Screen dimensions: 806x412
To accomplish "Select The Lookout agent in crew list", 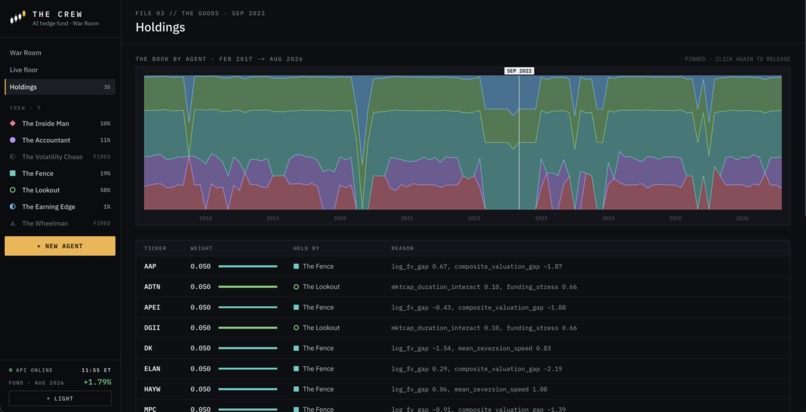I will (x=60, y=190).
